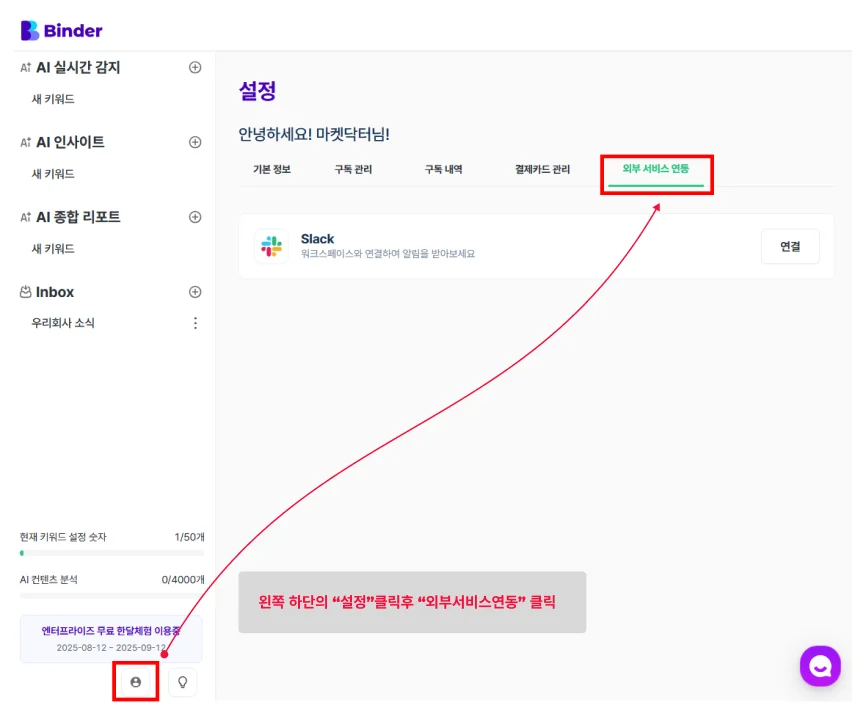Screen dimensions: 865x721
Task: Click the 2025-08-12 - 2025-09-12 trial period text
Action: coord(111,648)
